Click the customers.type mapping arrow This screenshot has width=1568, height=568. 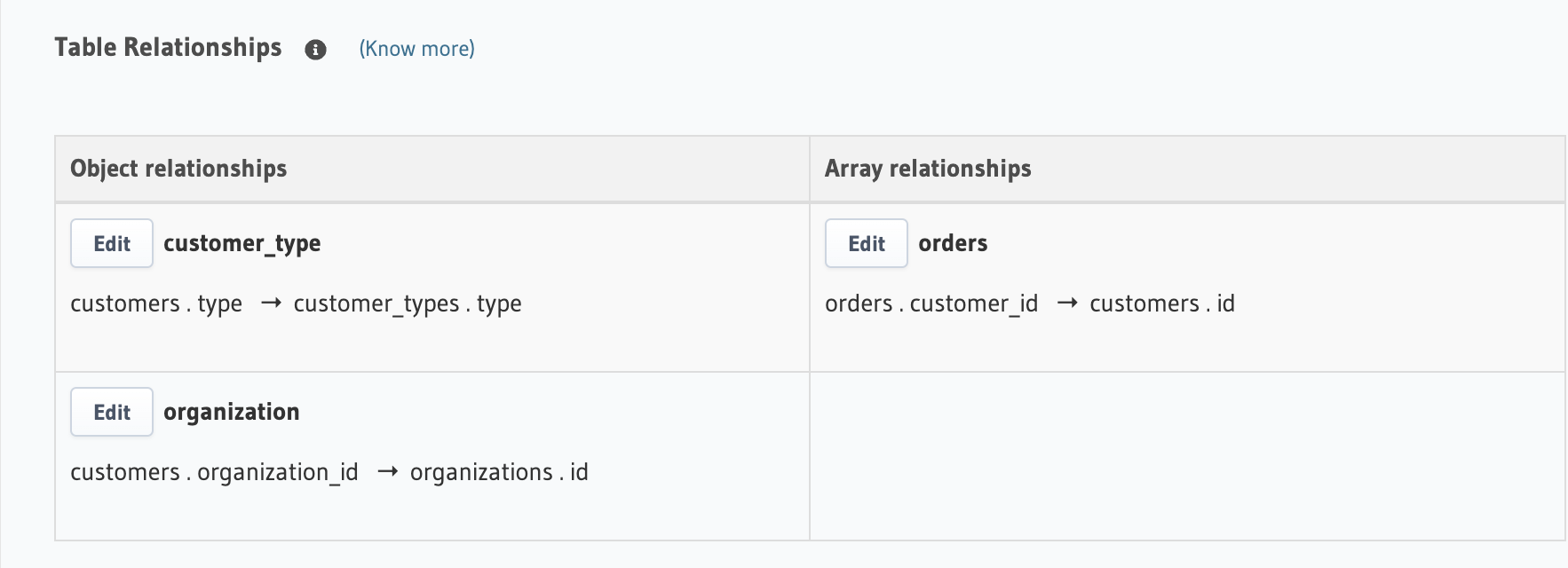(x=271, y=304)
